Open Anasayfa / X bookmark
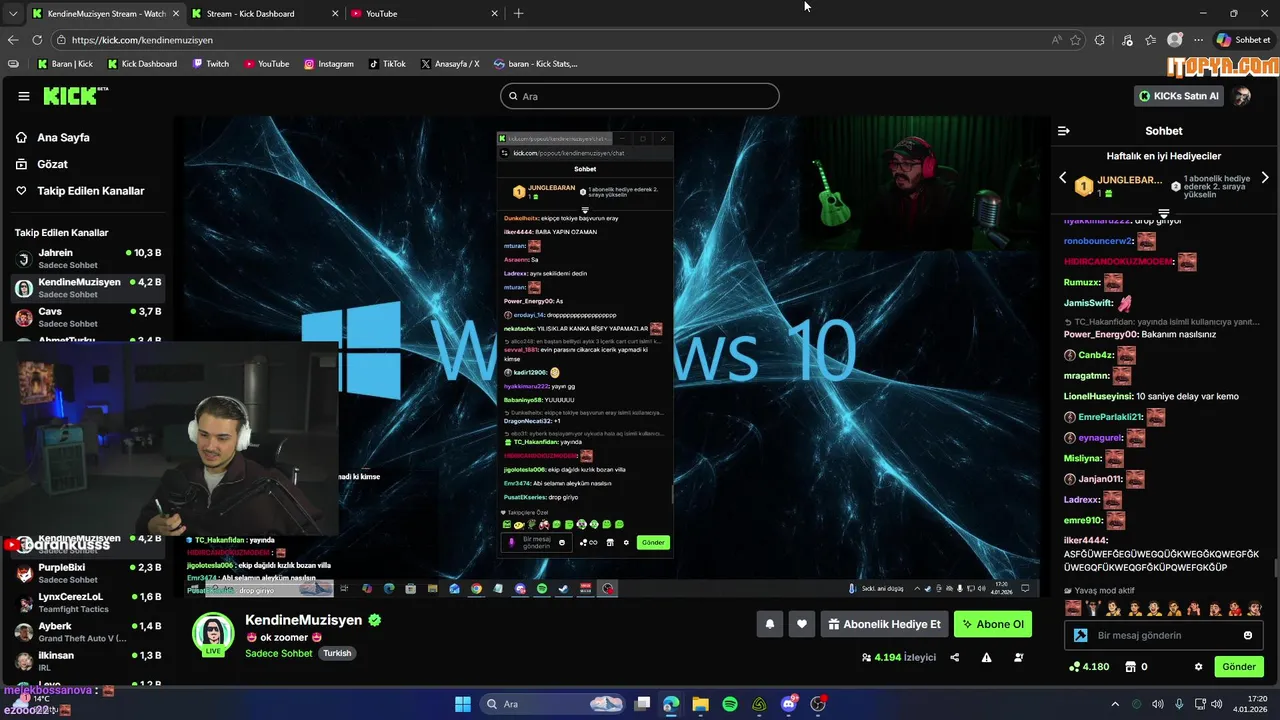1280x720 pixels. coord(450,64)
